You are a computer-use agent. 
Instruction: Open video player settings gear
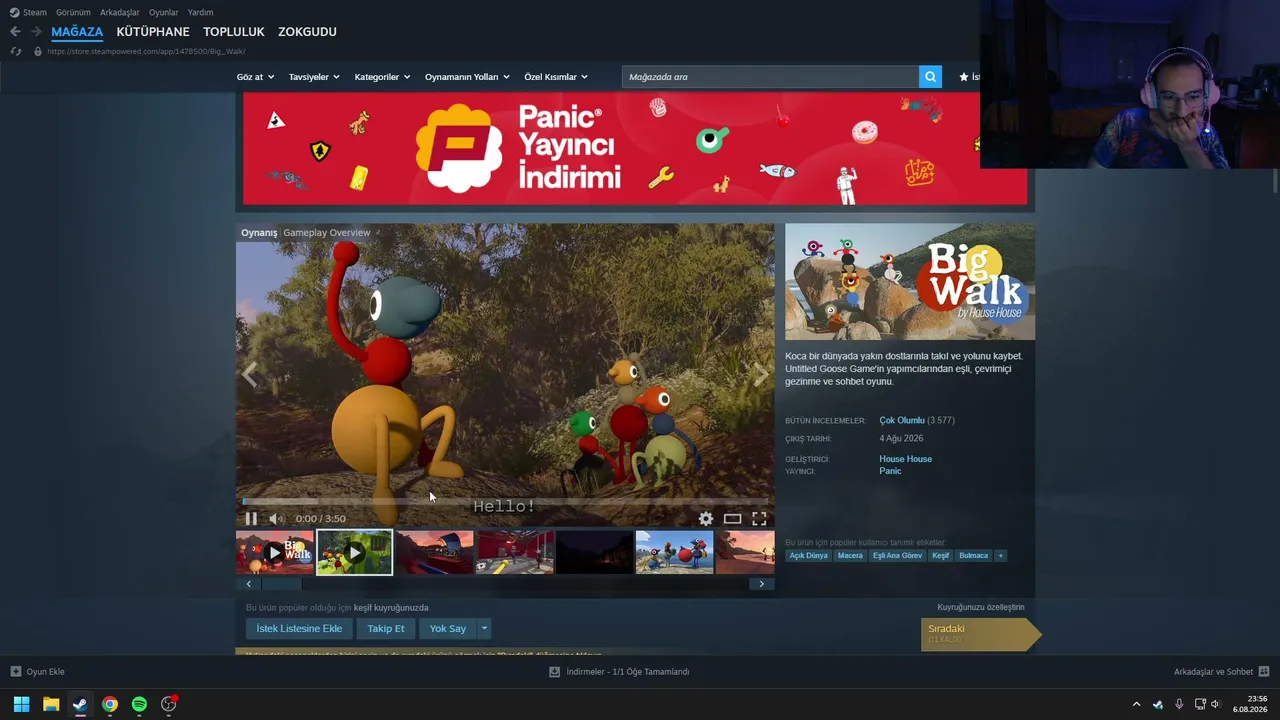click(x=706, y=518)
